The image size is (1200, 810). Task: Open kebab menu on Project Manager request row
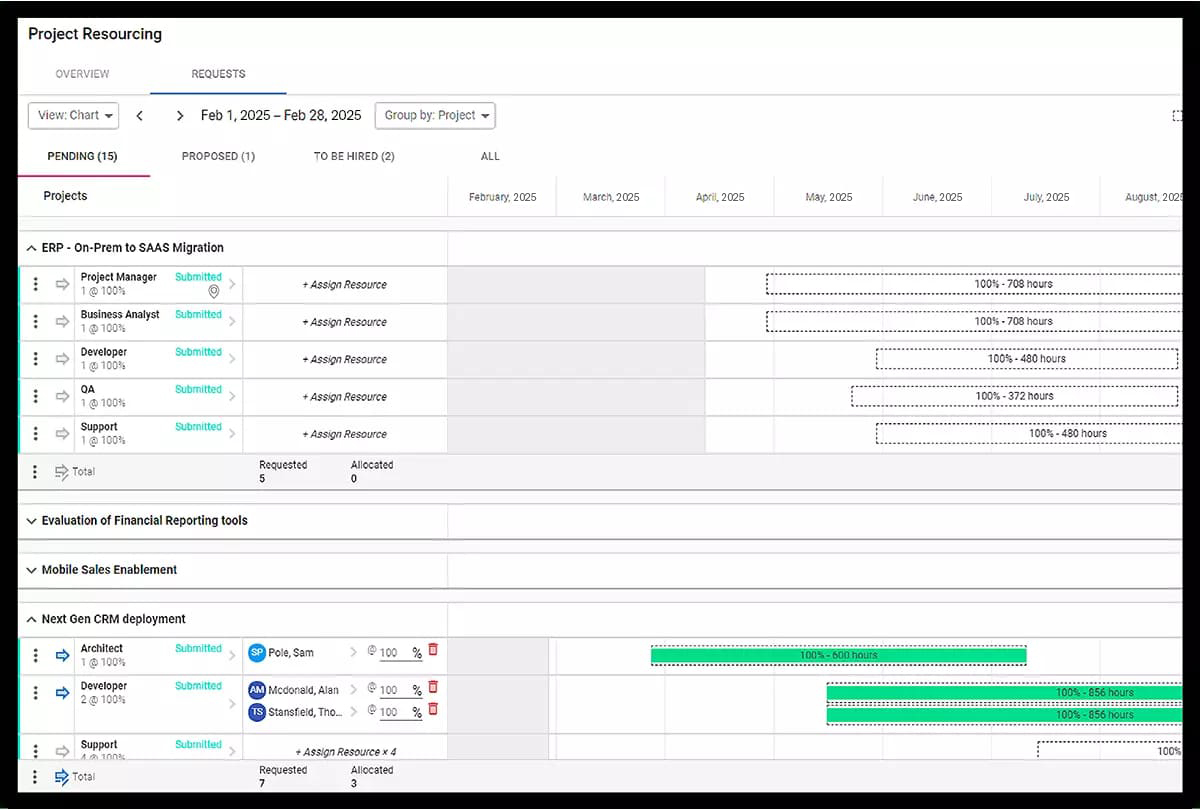tap(38, 284)
